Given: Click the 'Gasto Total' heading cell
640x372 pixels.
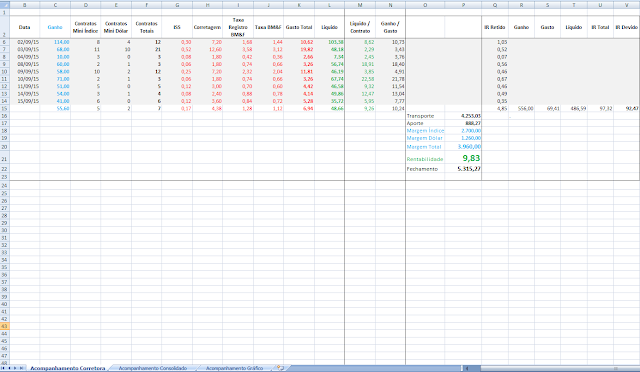Looking at the screenshot, I should (299, 27).
